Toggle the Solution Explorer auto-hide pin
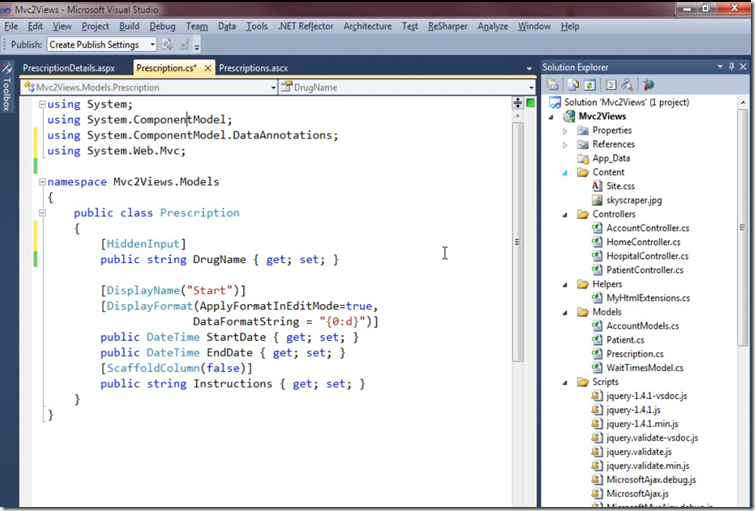 click(732, 67)
